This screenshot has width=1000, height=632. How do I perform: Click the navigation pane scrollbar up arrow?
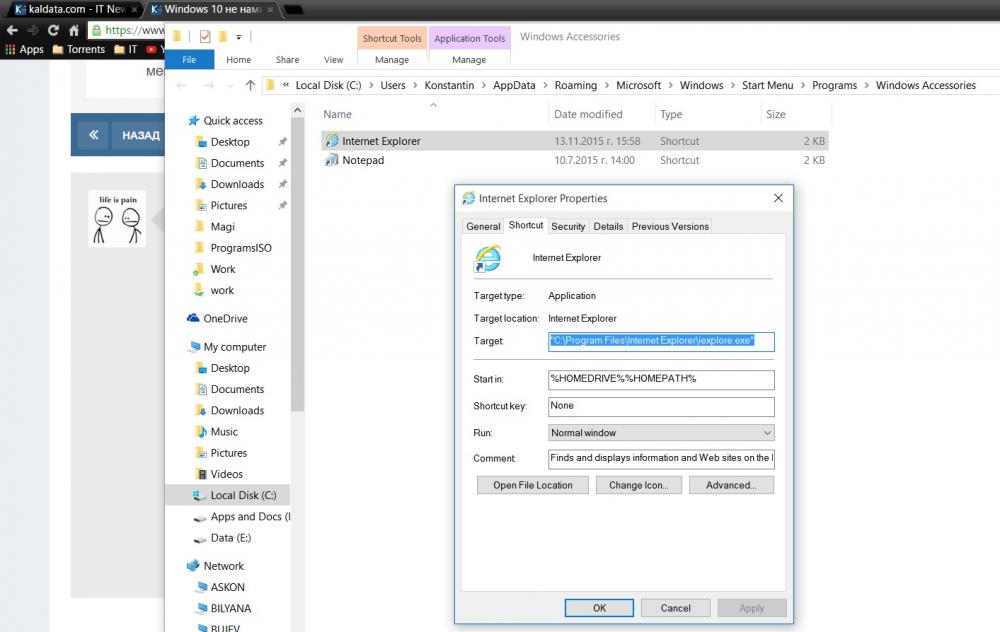[297, 110]
